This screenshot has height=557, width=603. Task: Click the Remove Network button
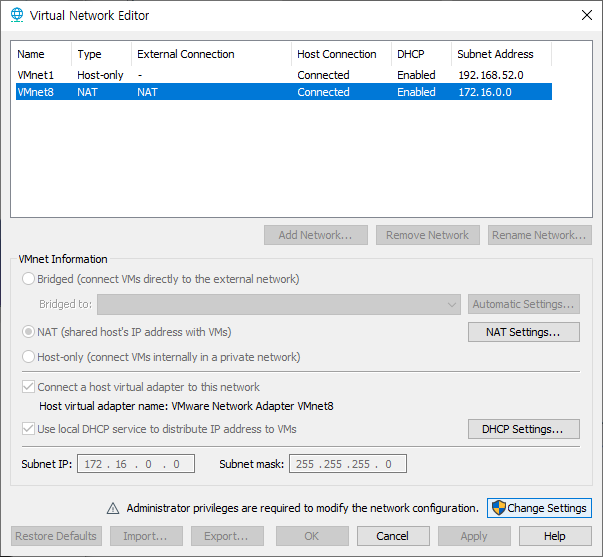coord(428,235)
